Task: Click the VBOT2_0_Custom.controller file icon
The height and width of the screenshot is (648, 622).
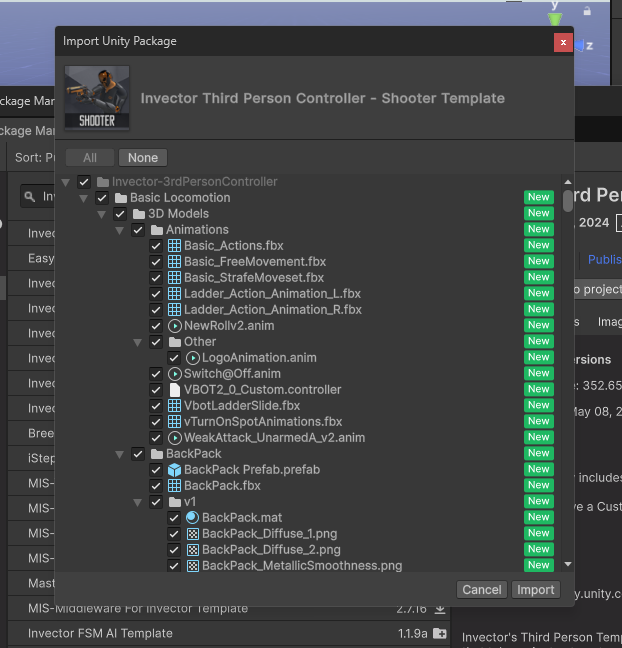Action: (x=174, y=390)
